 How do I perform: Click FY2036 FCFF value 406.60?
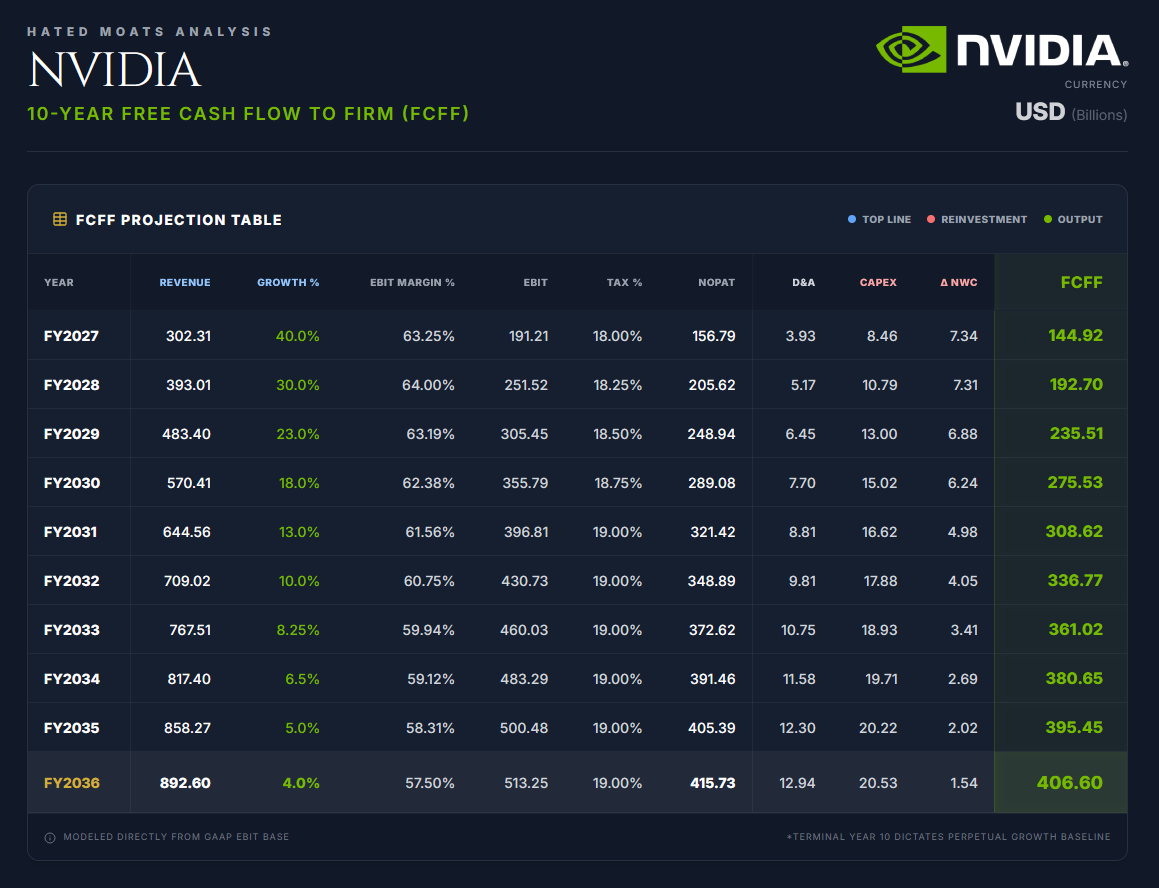click(x=1070, y=783)
